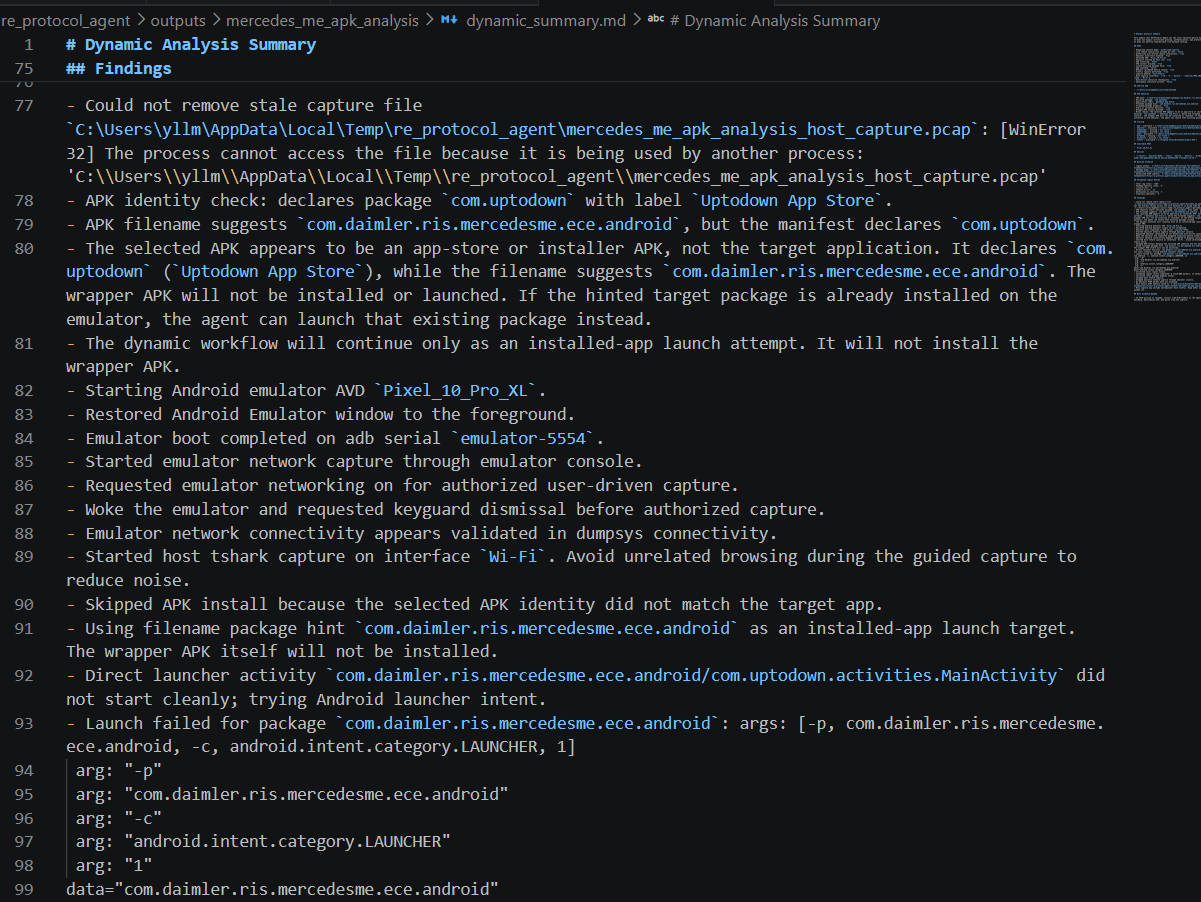Click the 'WinError' text on line 77
Image resolution: width=1201 pixels, height=902 pixels.
point(1046,129)
